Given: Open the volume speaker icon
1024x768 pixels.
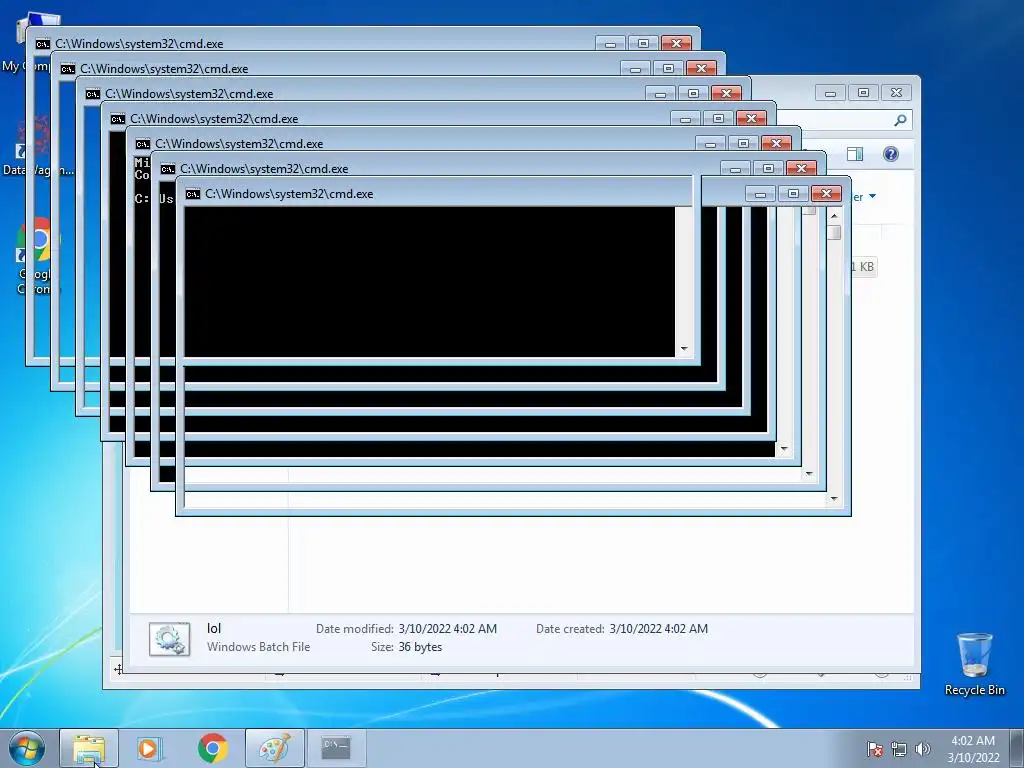Looking at the screenshot, I should tap(922, 748).
